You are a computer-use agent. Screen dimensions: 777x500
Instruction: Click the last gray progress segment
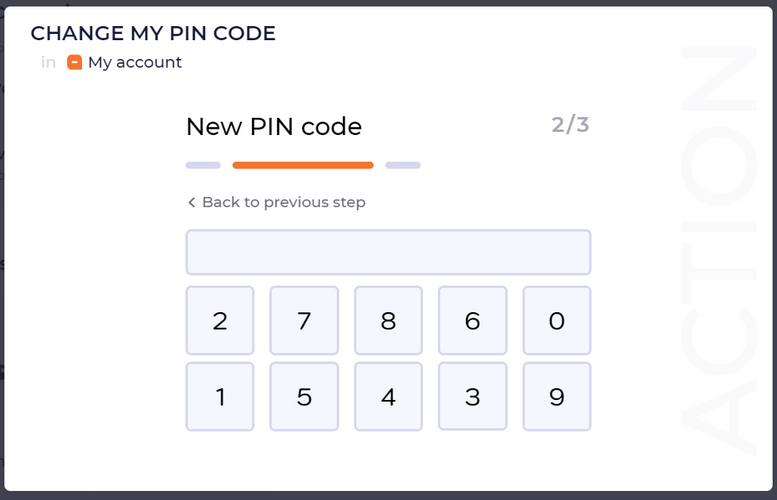(403, 165)
